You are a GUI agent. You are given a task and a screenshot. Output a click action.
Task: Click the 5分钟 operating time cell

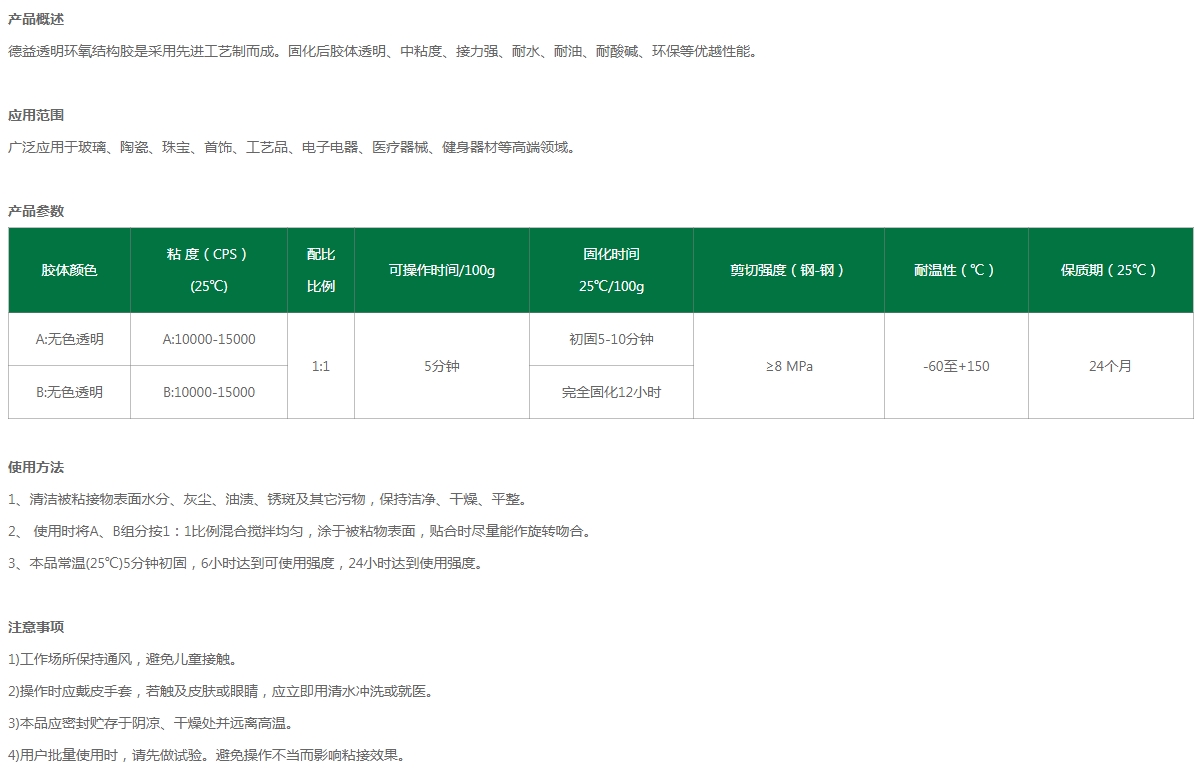tap(441, 366)
